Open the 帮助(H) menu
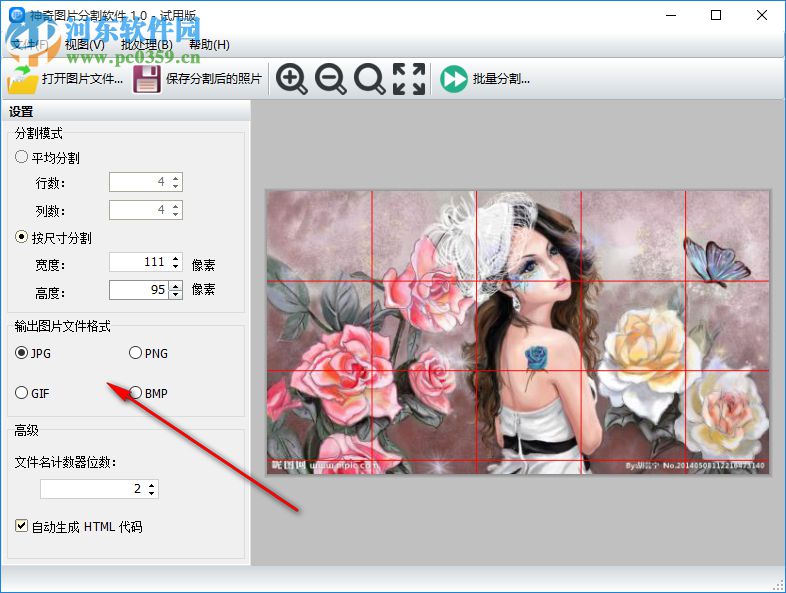 point(209,45)
